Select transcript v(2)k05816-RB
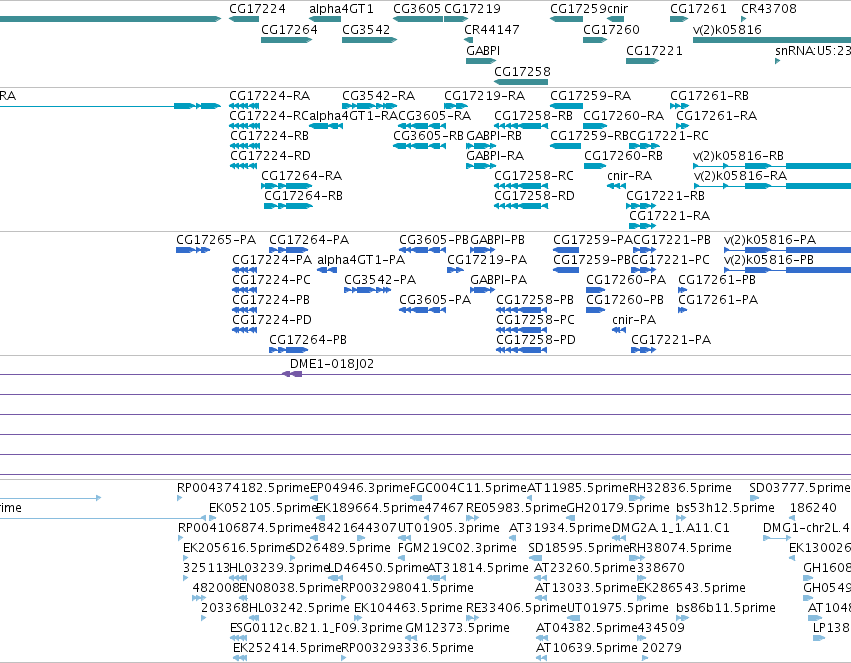The height and width of the screenshot is (663, 851). (772, 165)
